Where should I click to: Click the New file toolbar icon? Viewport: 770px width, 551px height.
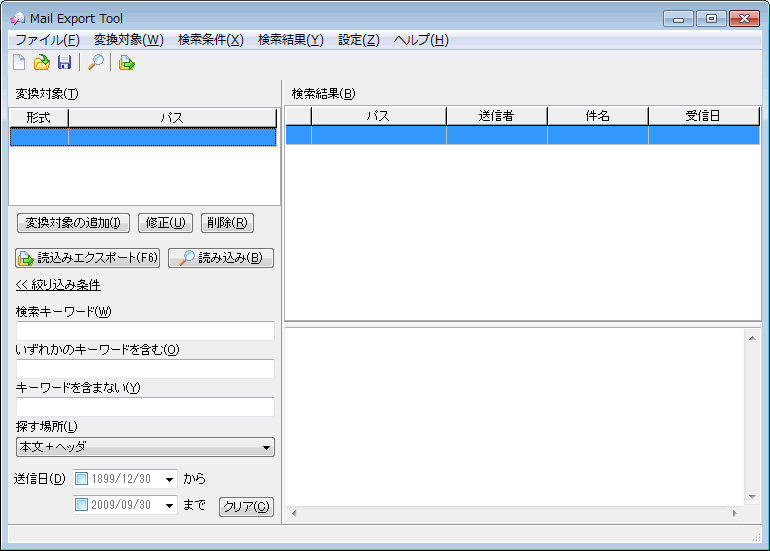point(19,64)
